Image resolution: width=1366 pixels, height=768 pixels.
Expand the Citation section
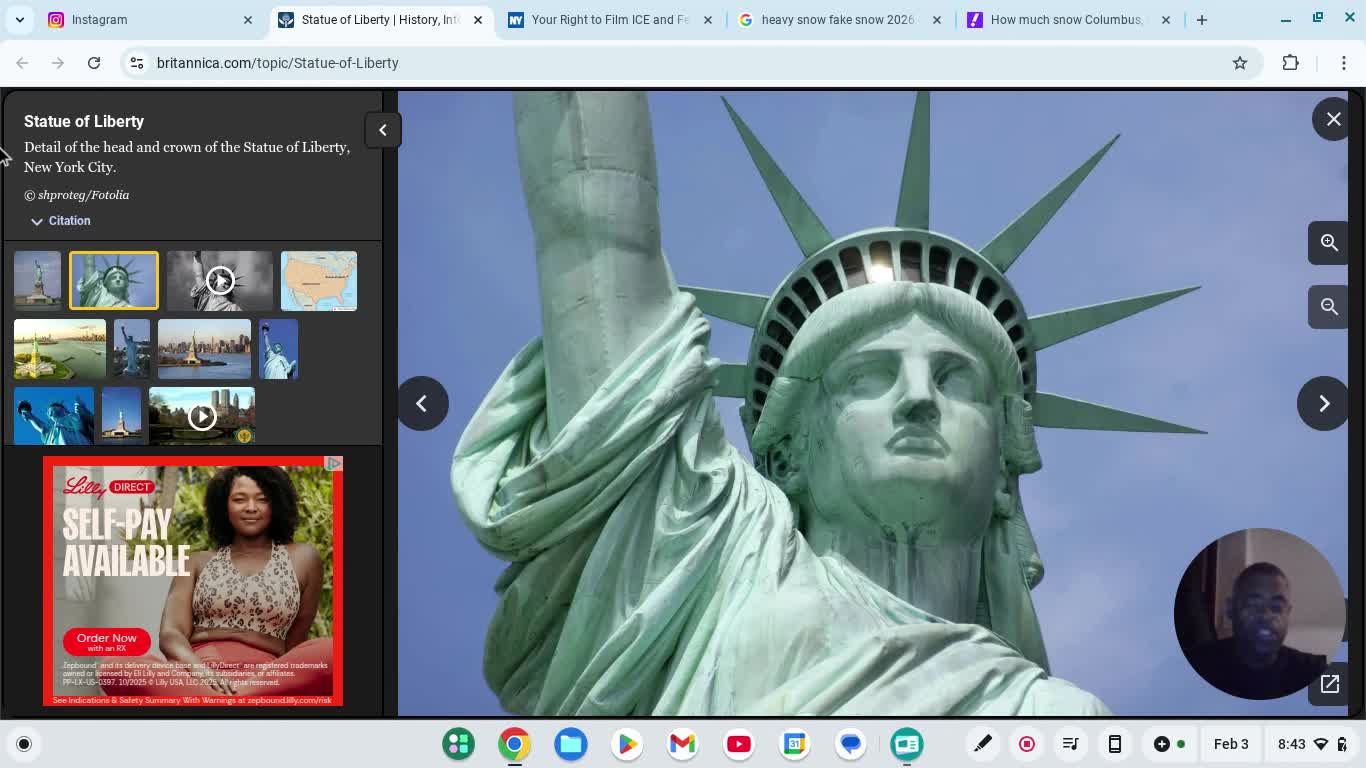point(60,221)
